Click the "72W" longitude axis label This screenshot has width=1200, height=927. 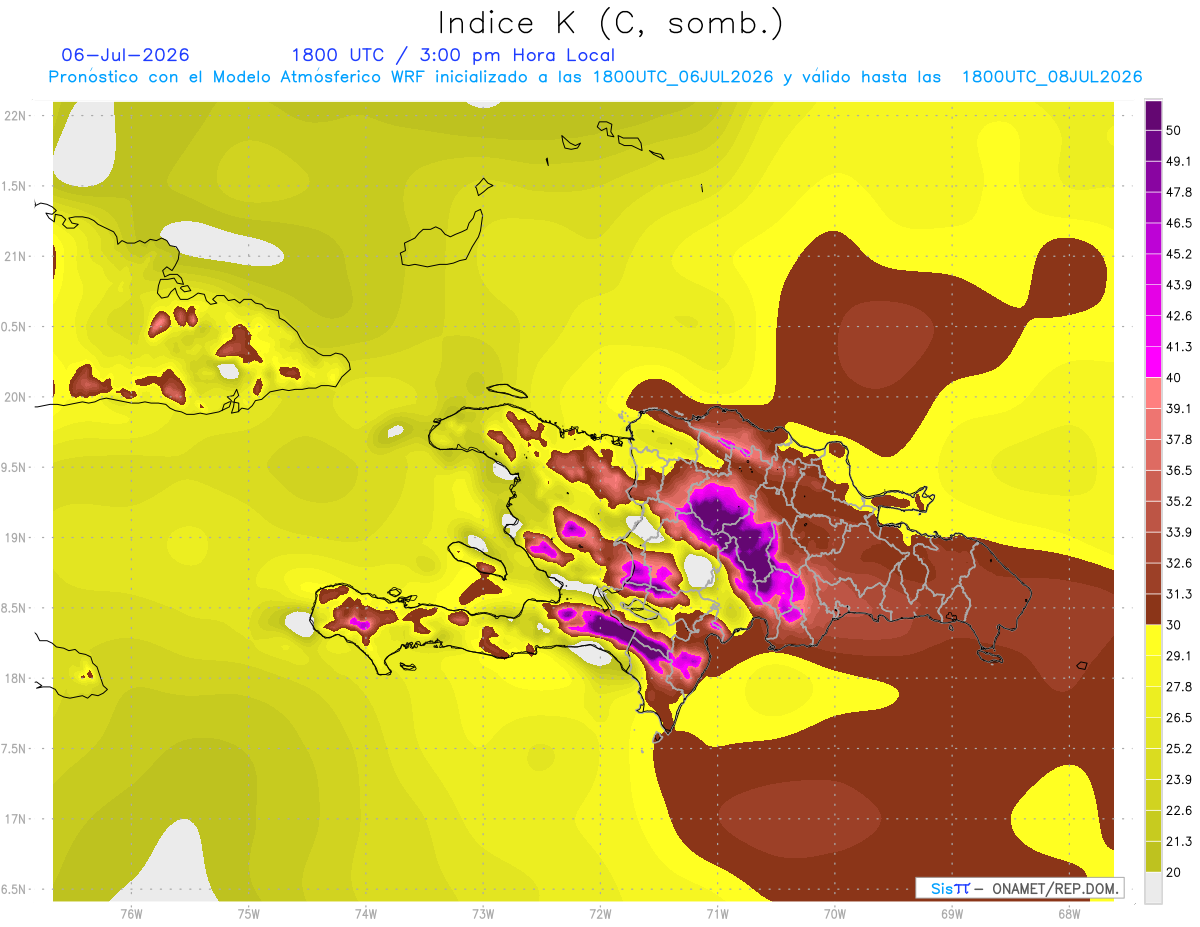click(601, 914)
